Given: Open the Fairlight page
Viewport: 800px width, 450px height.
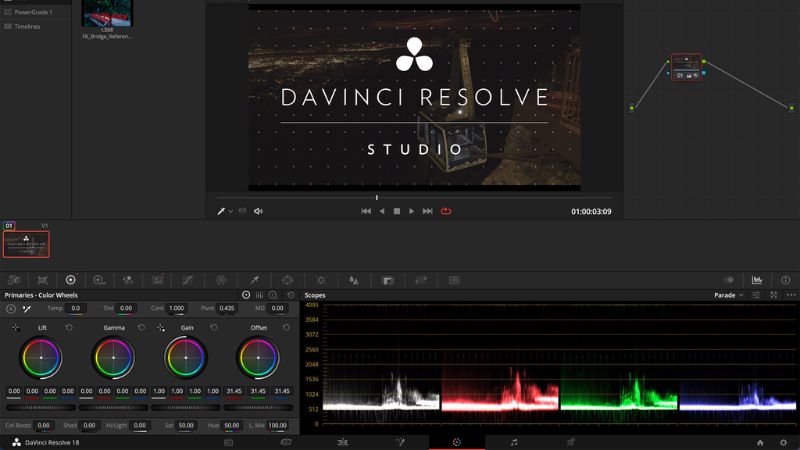Looking at the screenshot, I should pyautogui.click(x=514, y=442).
